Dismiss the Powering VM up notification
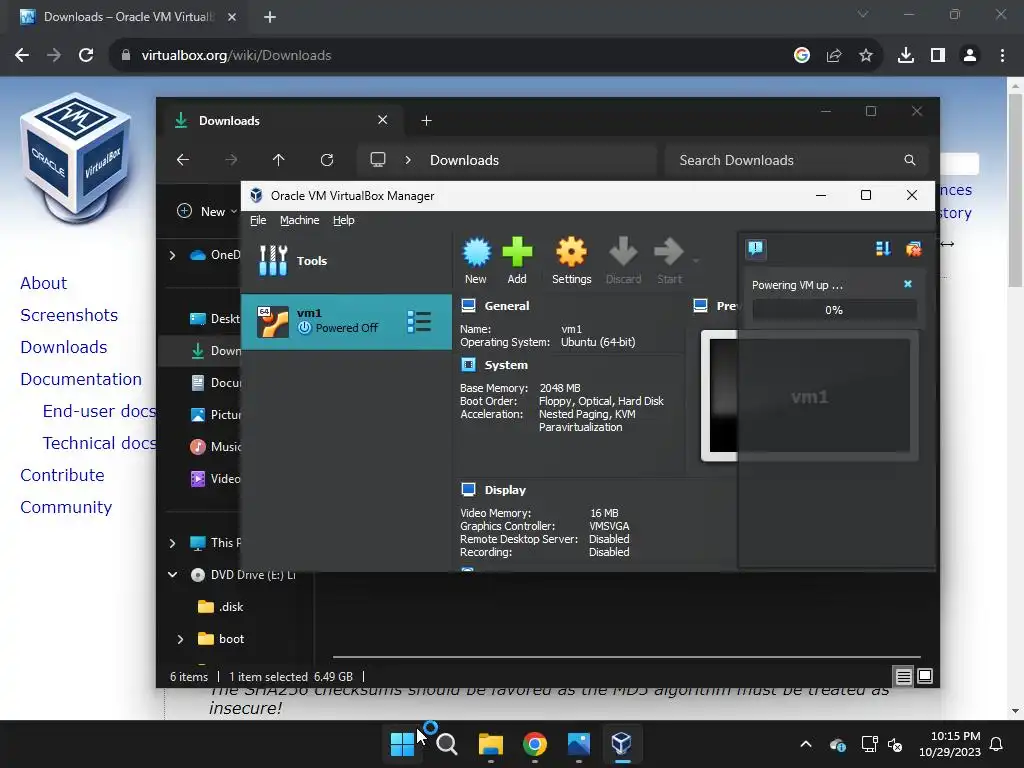 908,284
